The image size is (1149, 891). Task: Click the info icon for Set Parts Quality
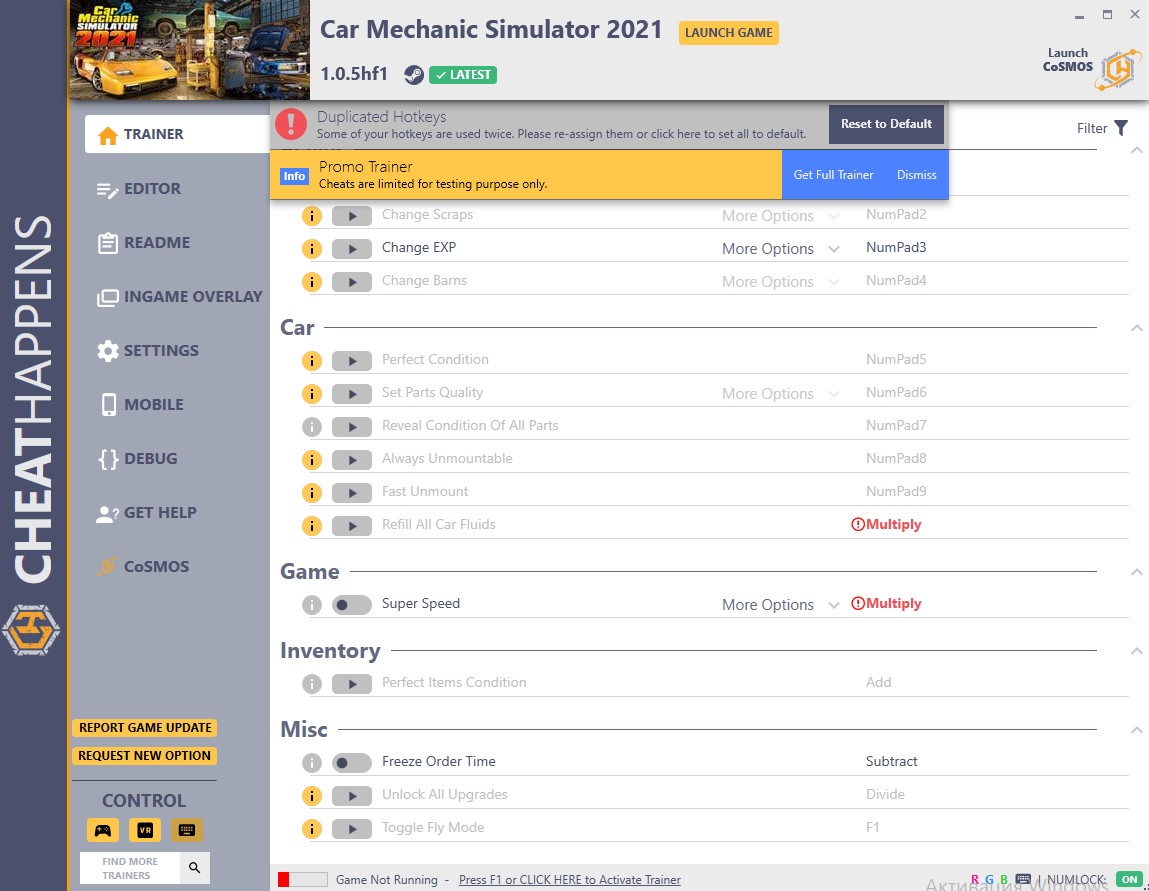311,393
